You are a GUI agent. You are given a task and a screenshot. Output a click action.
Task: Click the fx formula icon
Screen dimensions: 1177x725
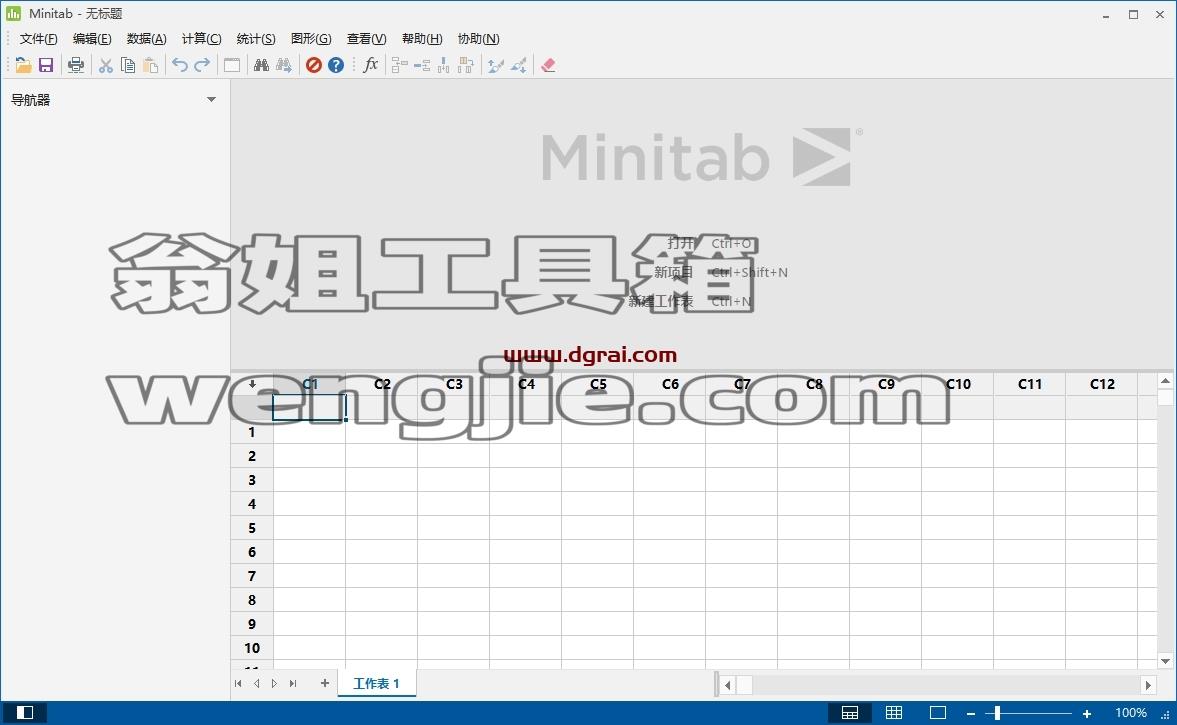(x=370, y=65)
